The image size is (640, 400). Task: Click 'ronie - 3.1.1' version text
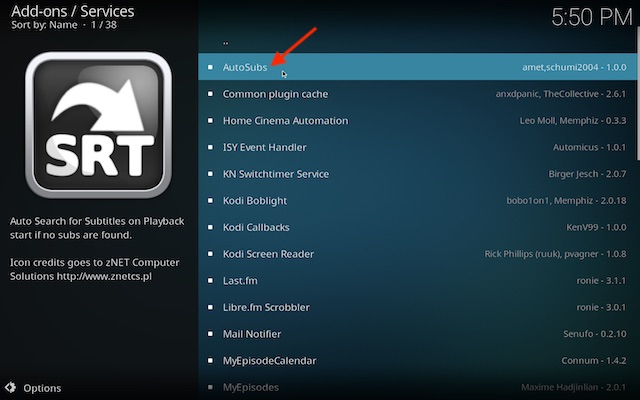[601, 280]
